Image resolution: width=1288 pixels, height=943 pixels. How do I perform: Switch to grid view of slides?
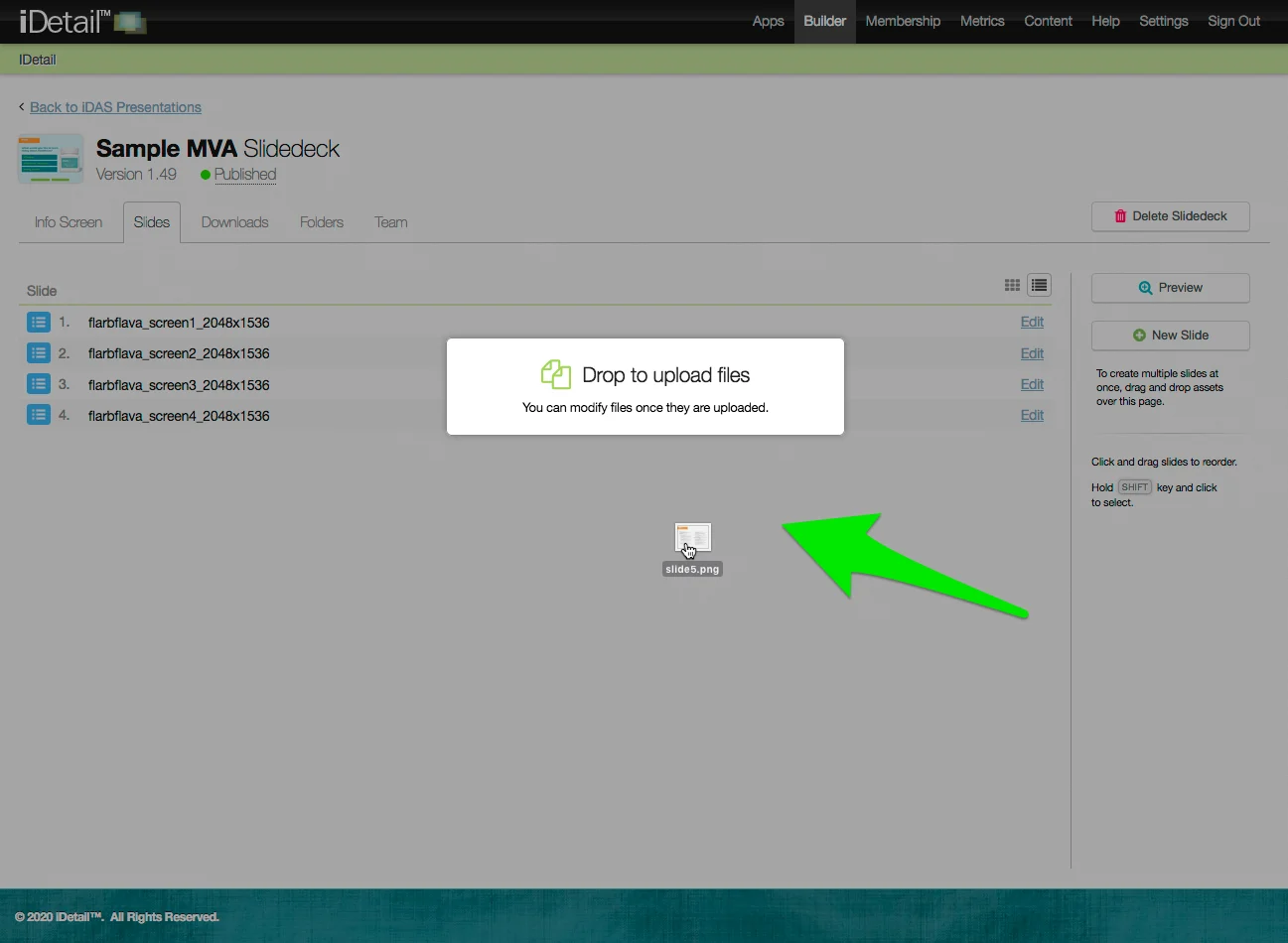pyautogui.click(x=1012, y=286)
